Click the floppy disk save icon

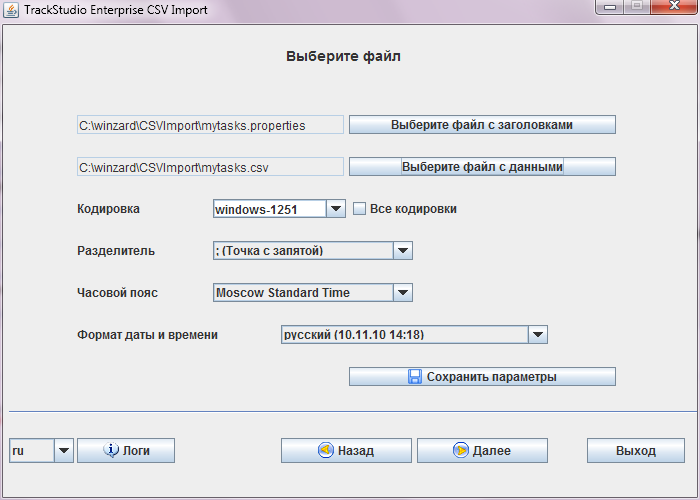[x=415, y=377]
